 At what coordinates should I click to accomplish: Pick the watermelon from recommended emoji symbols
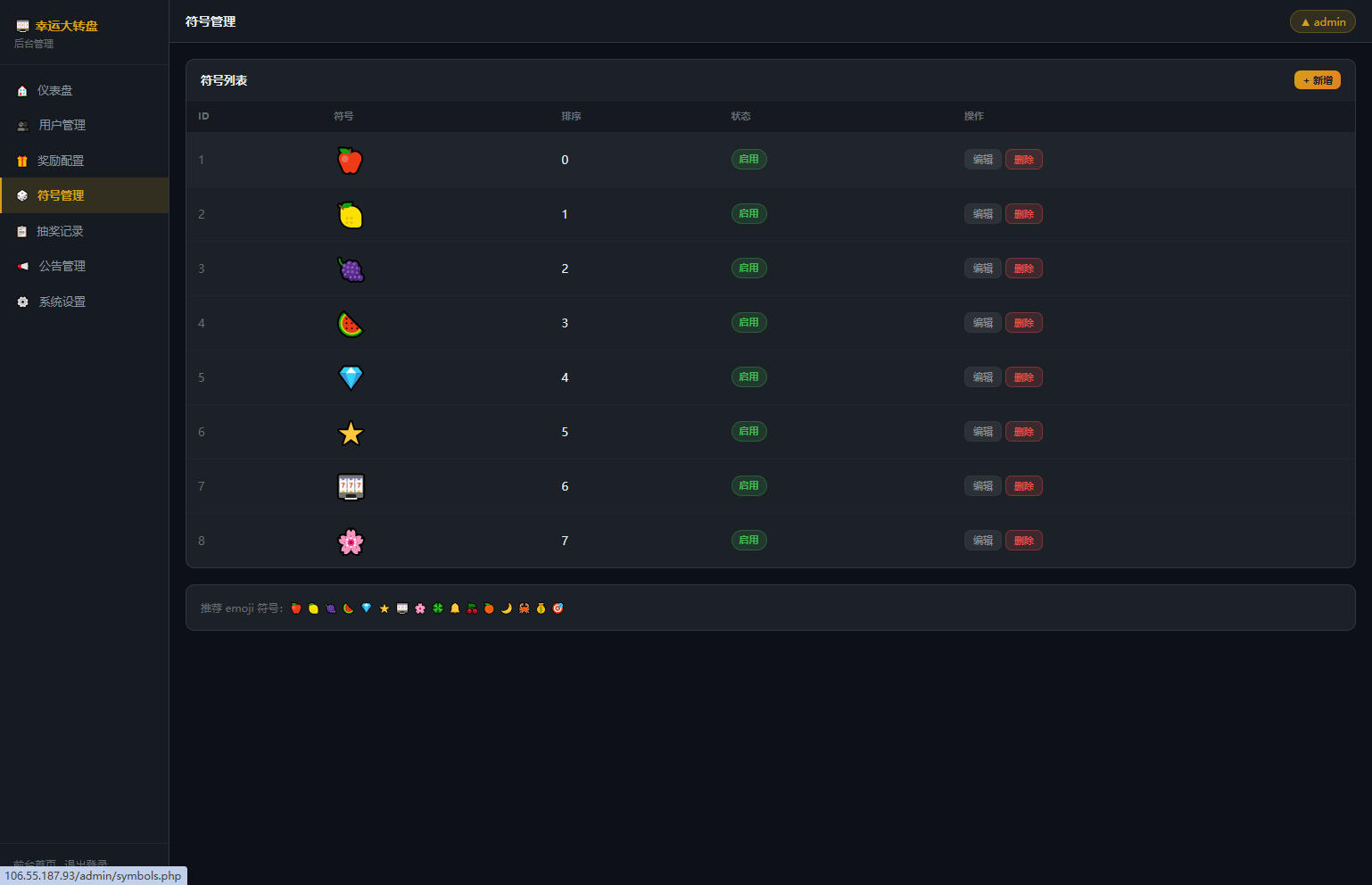coord(348,608)
